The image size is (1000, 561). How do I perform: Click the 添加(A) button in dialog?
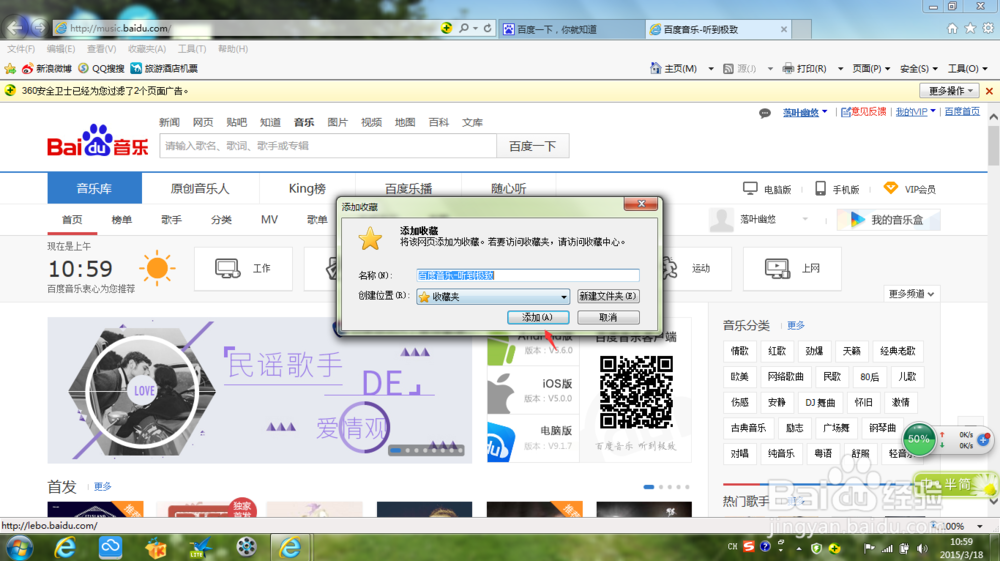538,317
